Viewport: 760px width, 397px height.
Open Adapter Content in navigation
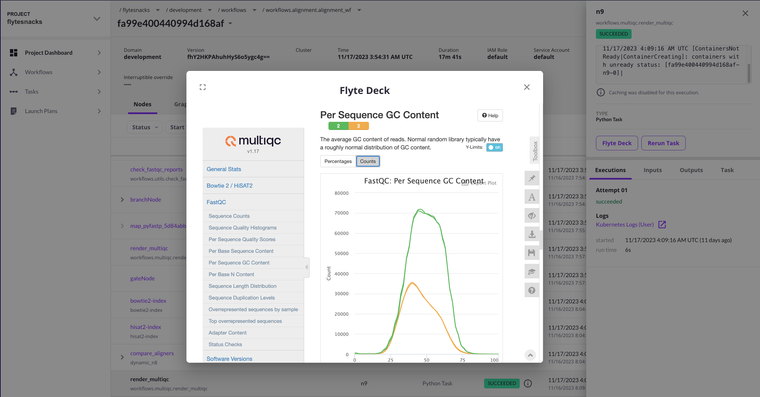point(227,333)
